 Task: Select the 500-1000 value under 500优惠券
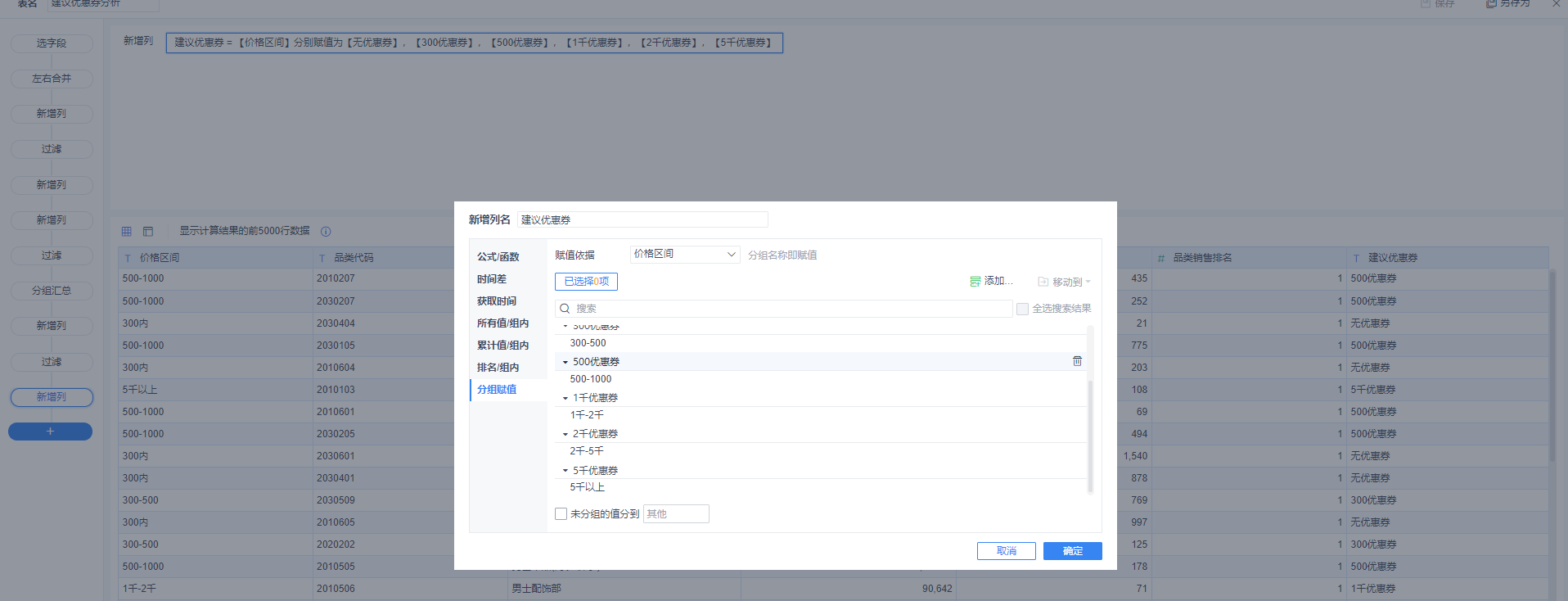pos(821,379)
